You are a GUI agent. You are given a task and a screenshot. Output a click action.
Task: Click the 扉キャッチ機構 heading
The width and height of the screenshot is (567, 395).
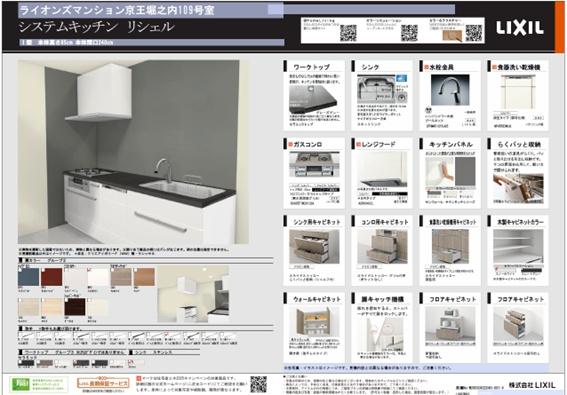(x=383, y=299)
